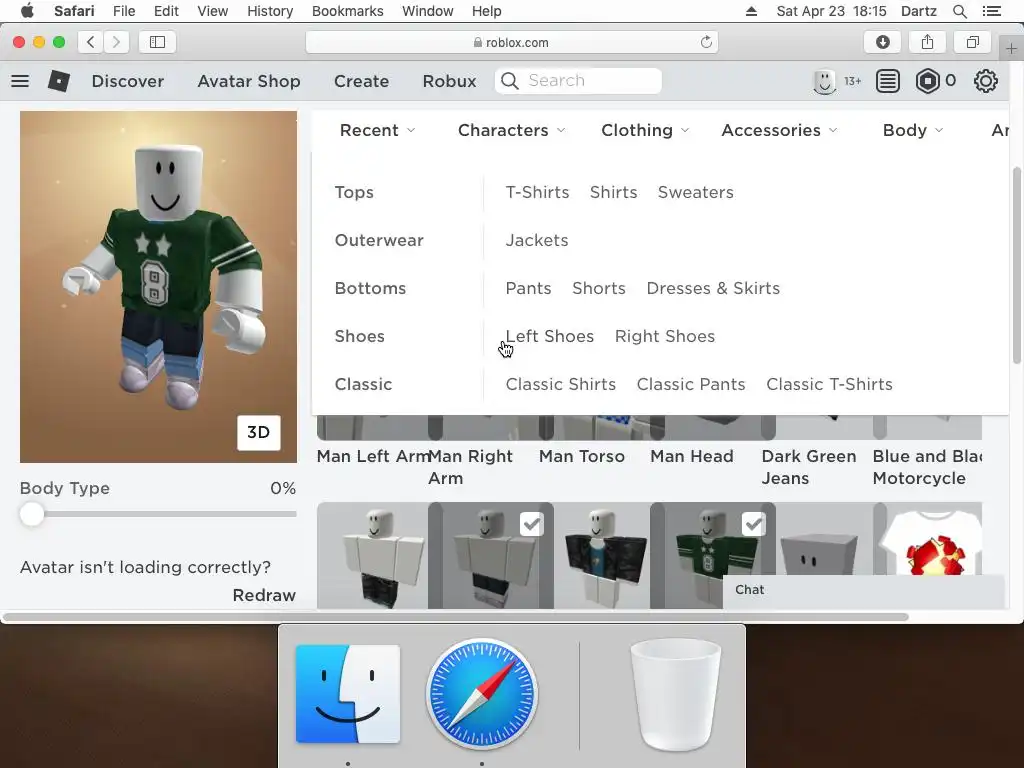Viewport: 1024px width, 768px height.
Task: Select Jackets under Outerwear
Action: coord(537,240)
